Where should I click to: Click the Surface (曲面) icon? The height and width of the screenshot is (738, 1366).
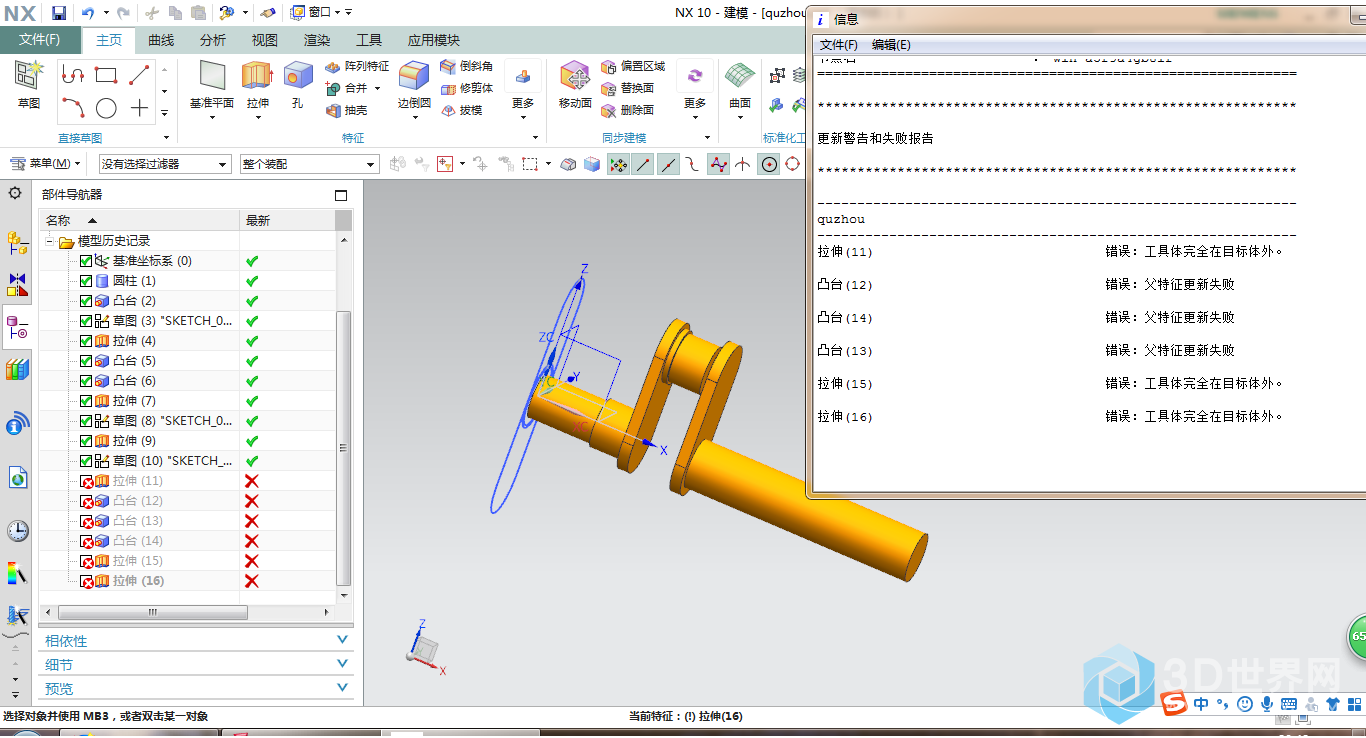pos(740,76)
